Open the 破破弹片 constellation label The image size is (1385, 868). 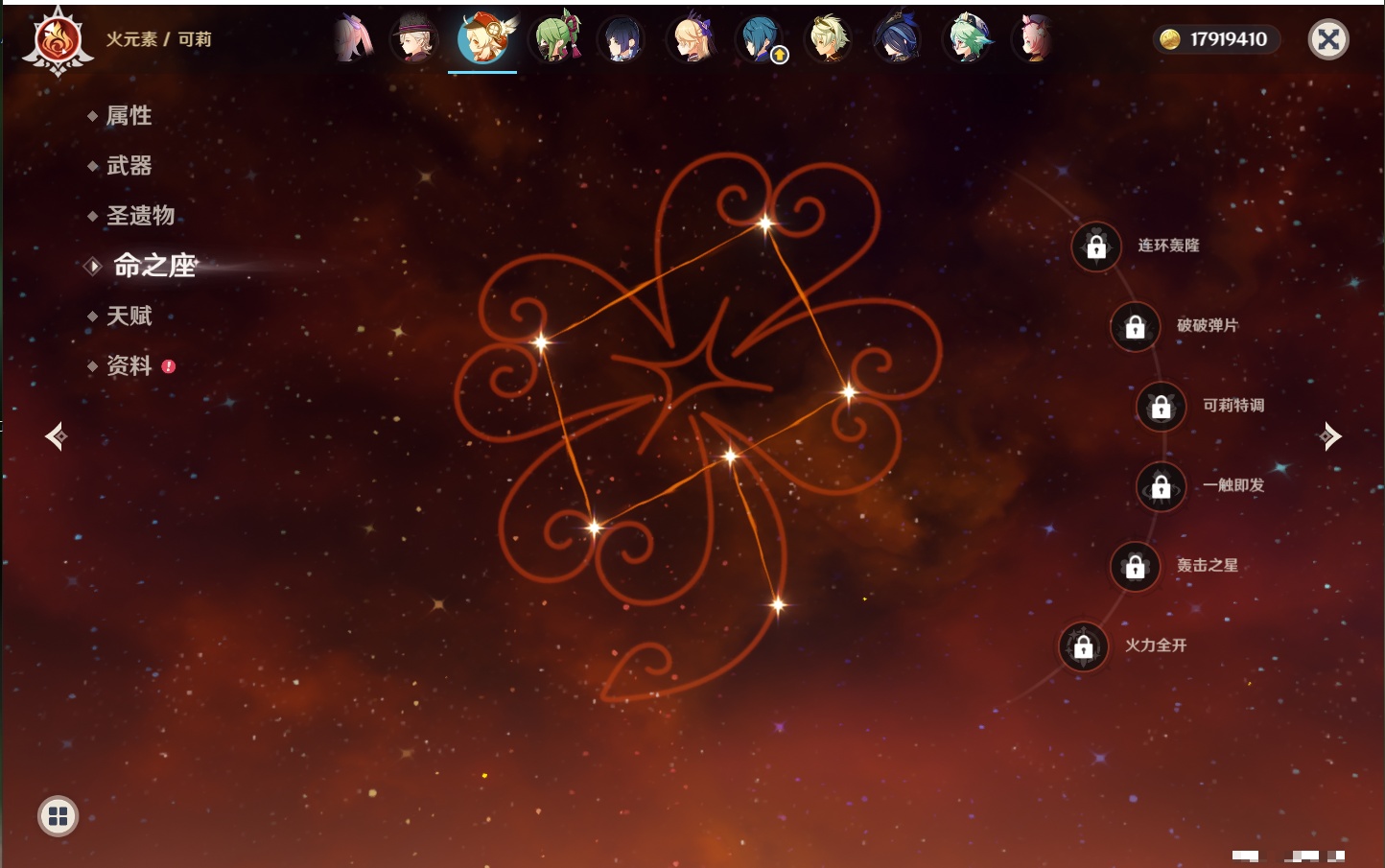pyautogui.click(x=1208, y=325)
